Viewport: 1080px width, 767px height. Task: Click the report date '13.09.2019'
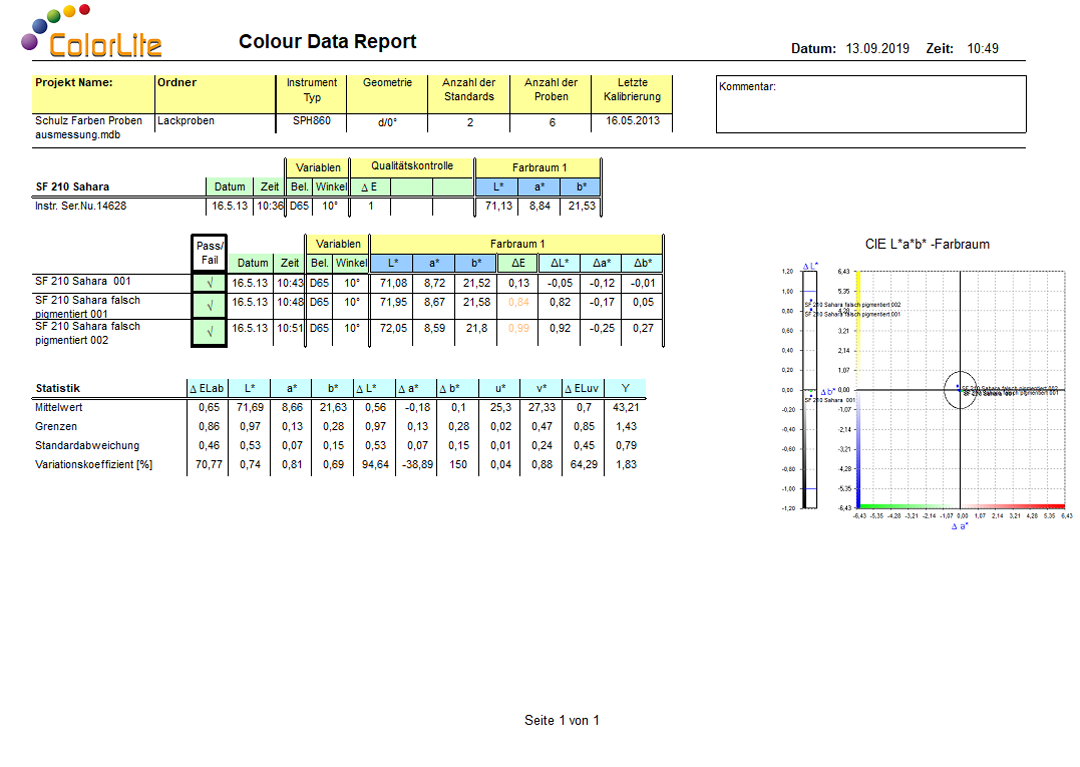tap(877, 48)
